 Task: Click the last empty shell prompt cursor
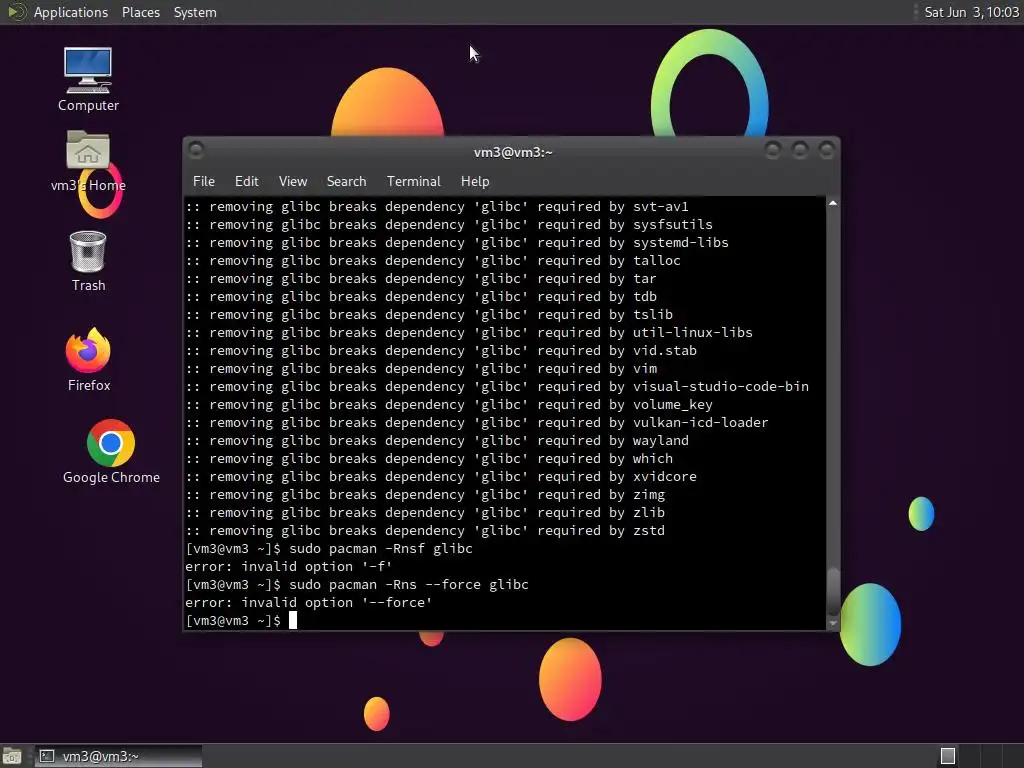[293, 620]
